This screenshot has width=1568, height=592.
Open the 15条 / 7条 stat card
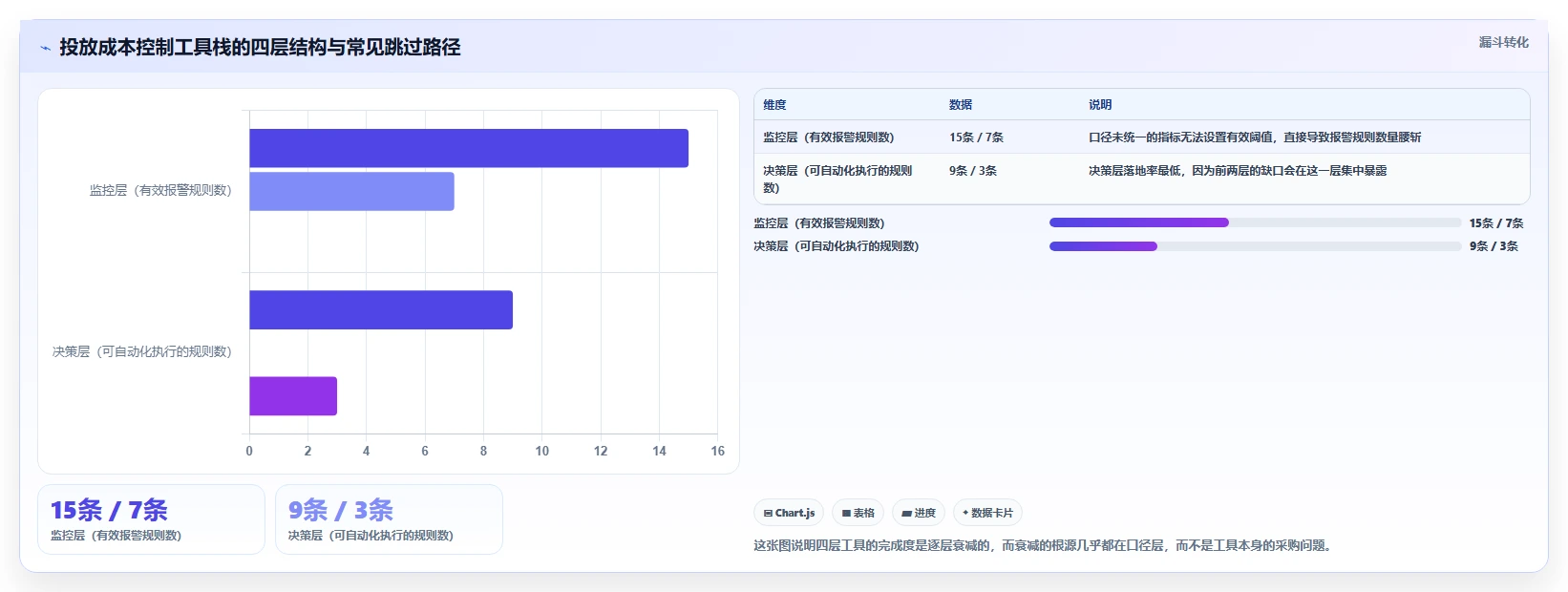click(151, 519)
